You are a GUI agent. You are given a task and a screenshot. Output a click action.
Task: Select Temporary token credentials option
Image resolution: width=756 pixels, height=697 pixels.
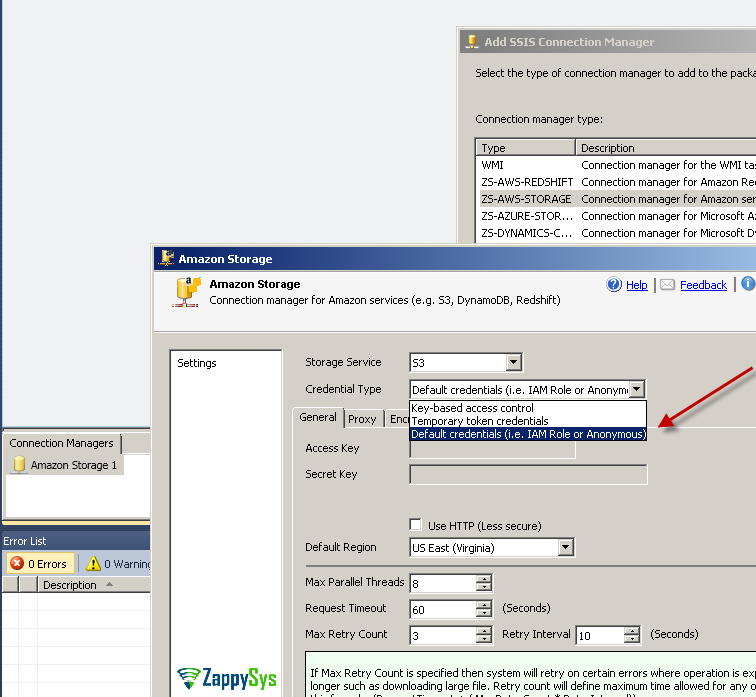coord(528,421)
